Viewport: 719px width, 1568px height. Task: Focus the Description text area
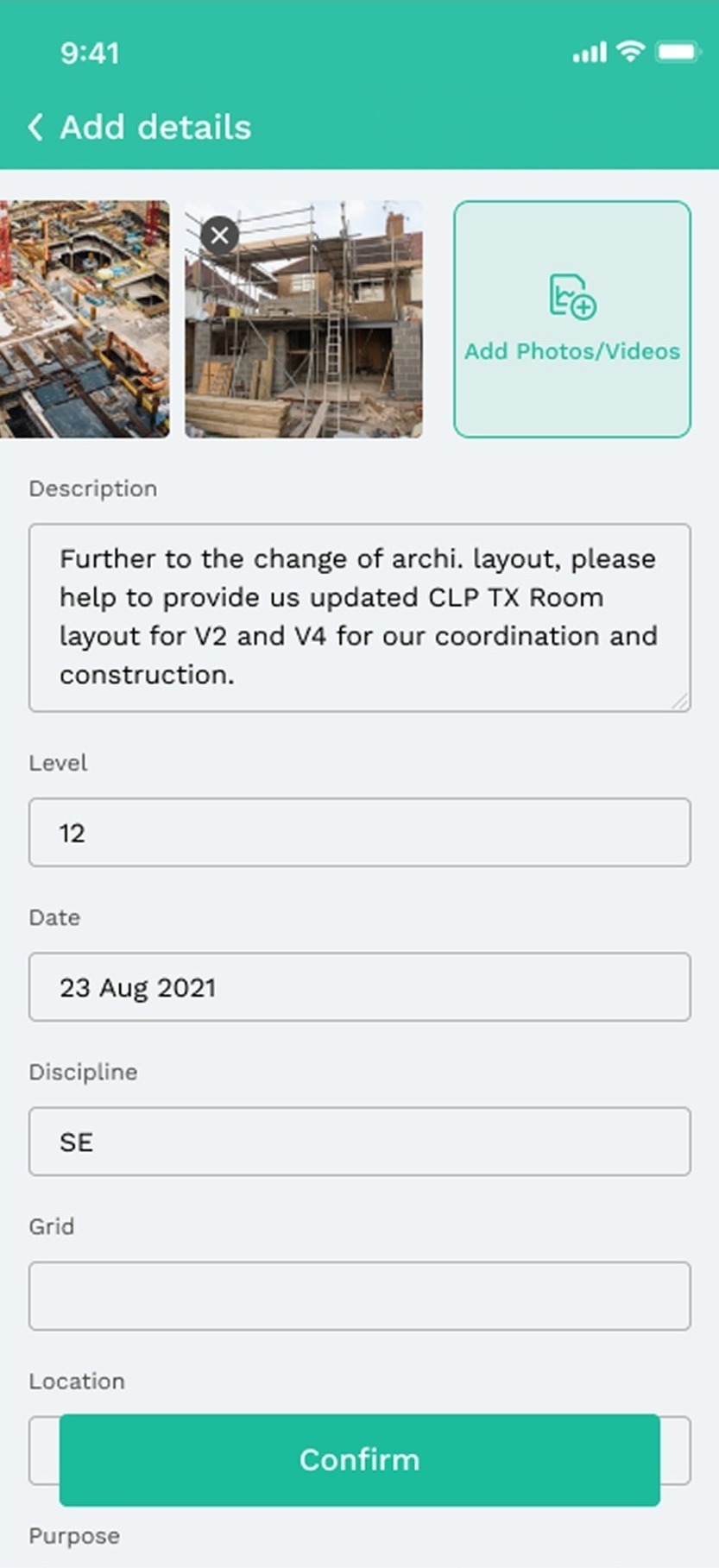(x=359, y=617)
